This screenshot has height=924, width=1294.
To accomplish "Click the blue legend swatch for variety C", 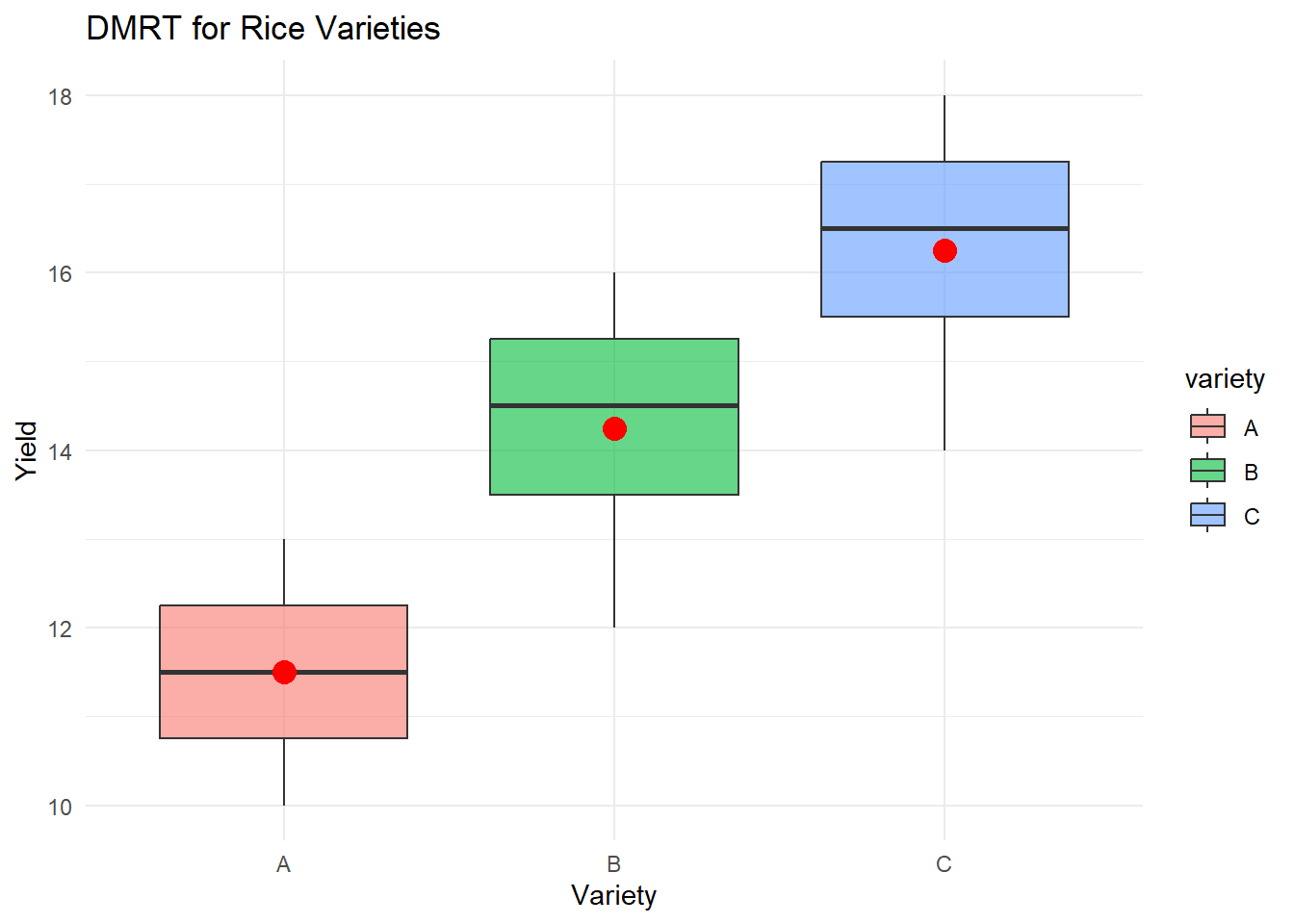I will [x=1207, y=515].
